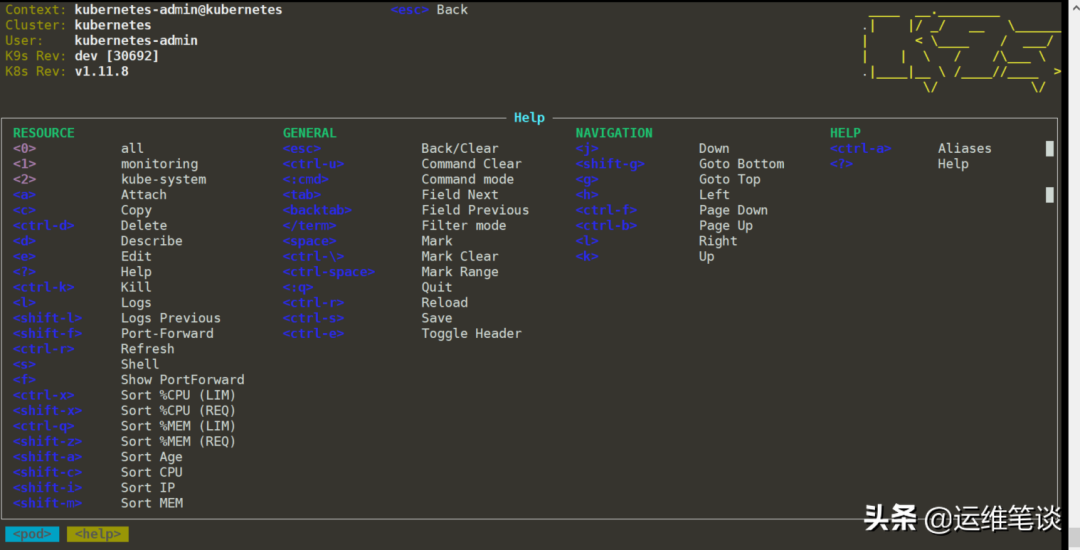Click the green HELP column heading

tap(845, 133)
